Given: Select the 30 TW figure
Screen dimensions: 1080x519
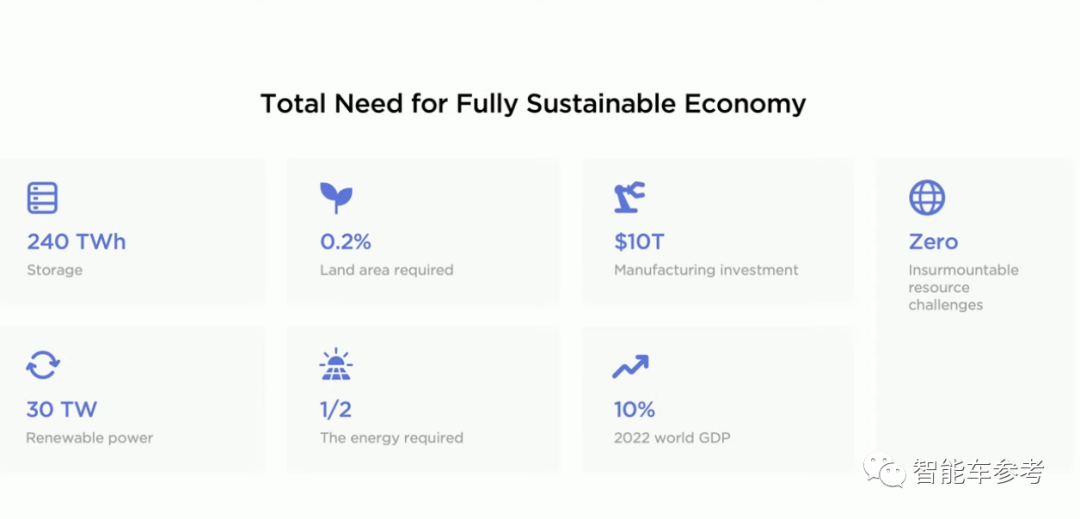Looking at the screenshot, I should [61, 410].
